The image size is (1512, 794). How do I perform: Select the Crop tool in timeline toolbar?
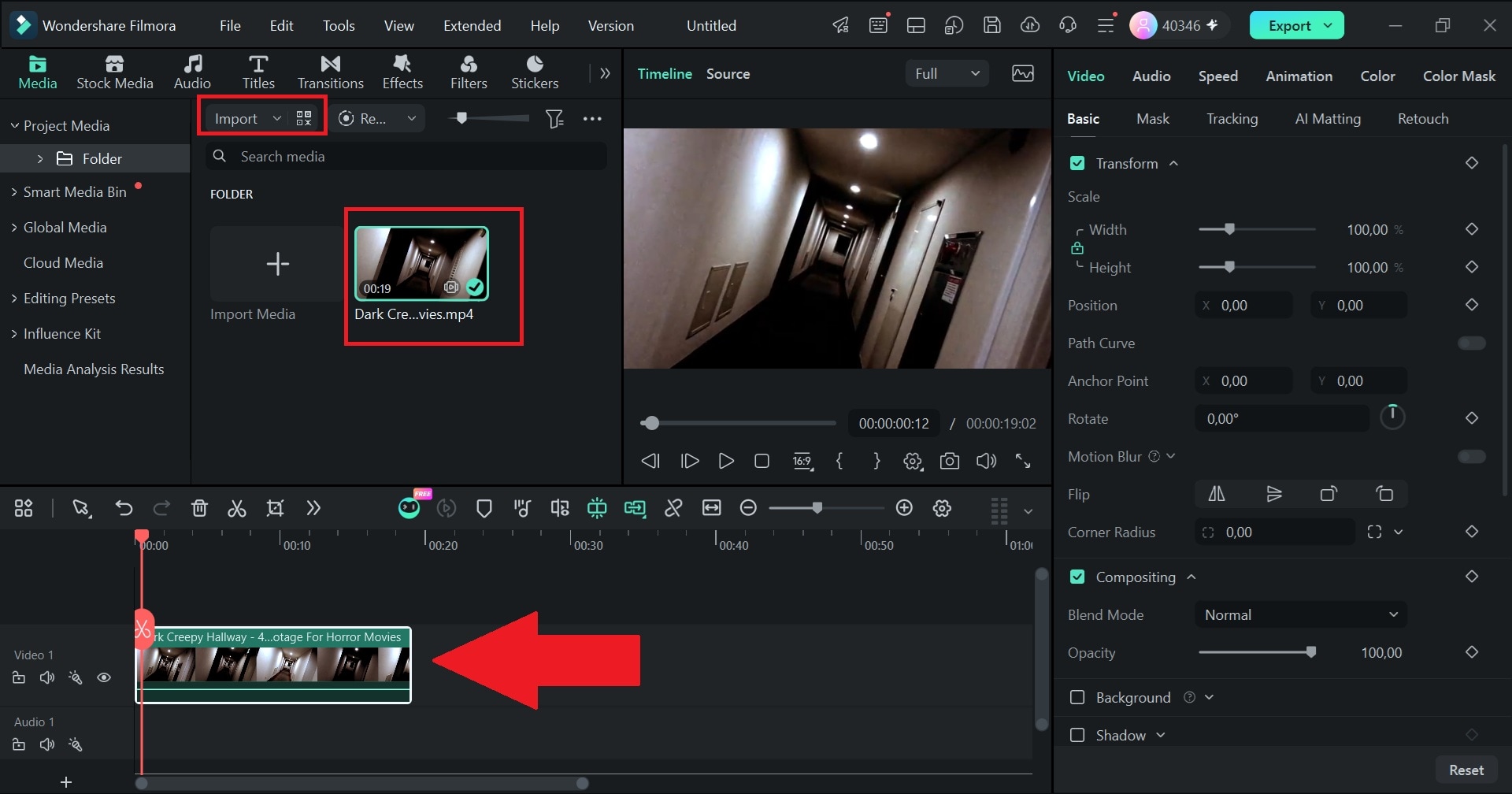(275, 509)
